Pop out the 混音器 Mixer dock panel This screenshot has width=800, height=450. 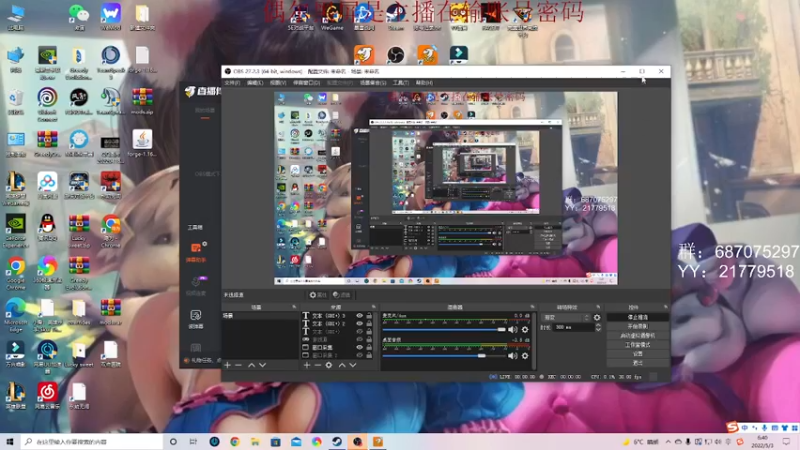[x=533, y=307]
